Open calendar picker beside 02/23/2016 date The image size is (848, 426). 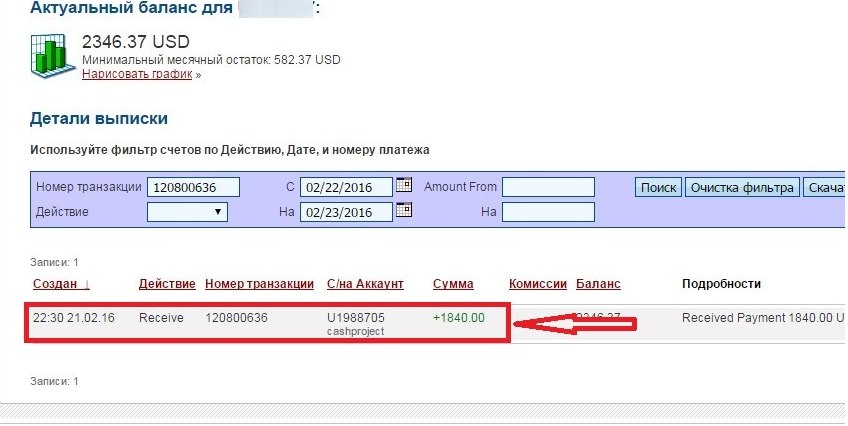tap(404, 210)
